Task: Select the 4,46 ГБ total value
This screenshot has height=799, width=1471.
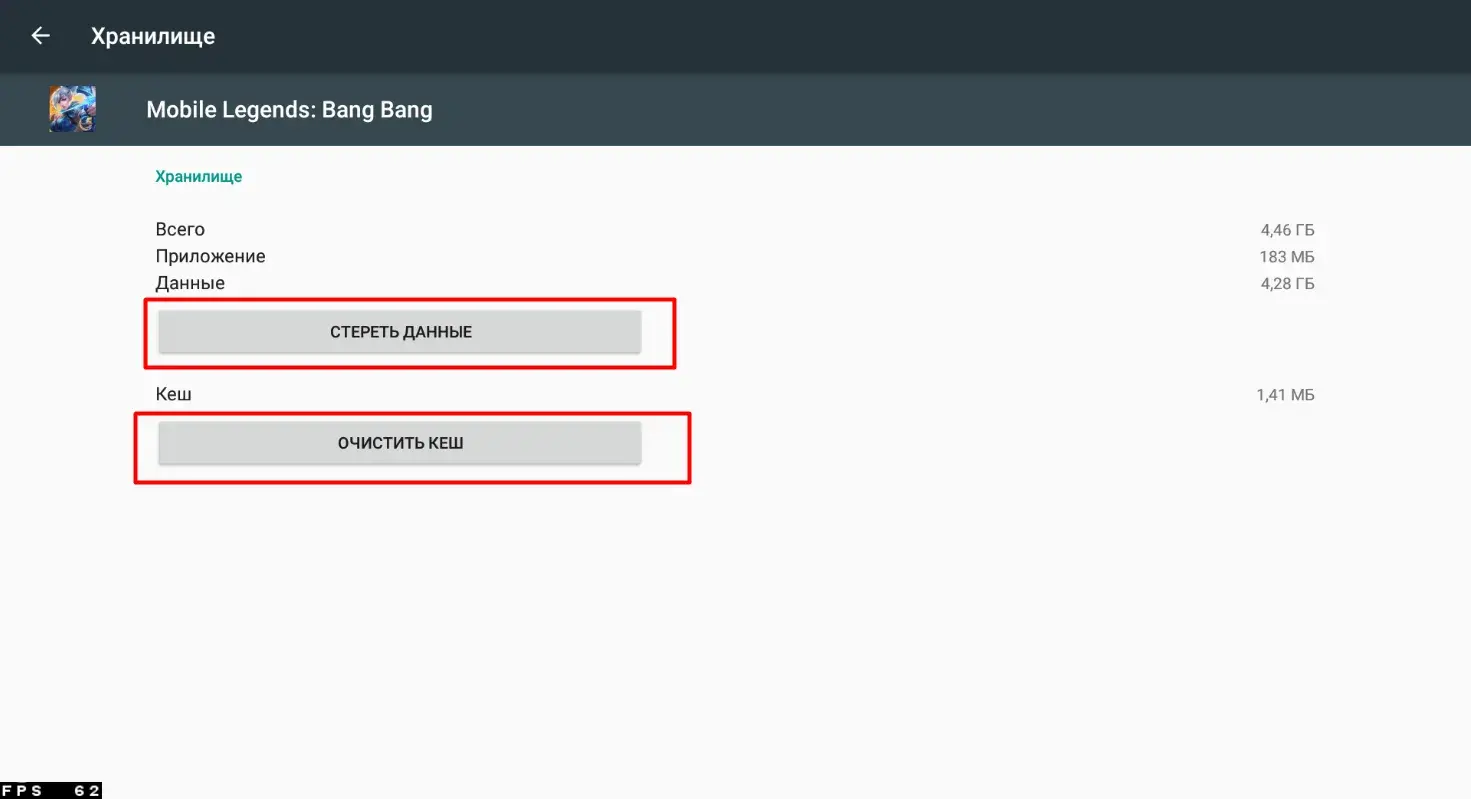Action: click(x=1288, y=230)
